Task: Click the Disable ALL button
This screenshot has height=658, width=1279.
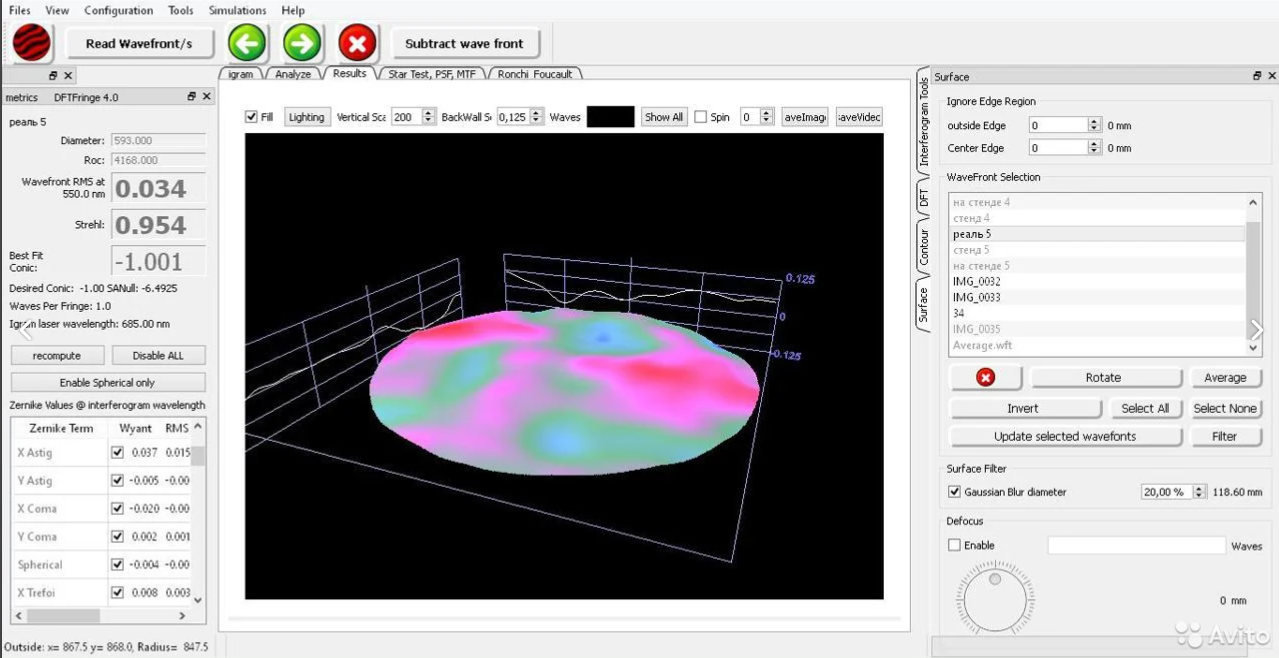Action: pos(158,355)
